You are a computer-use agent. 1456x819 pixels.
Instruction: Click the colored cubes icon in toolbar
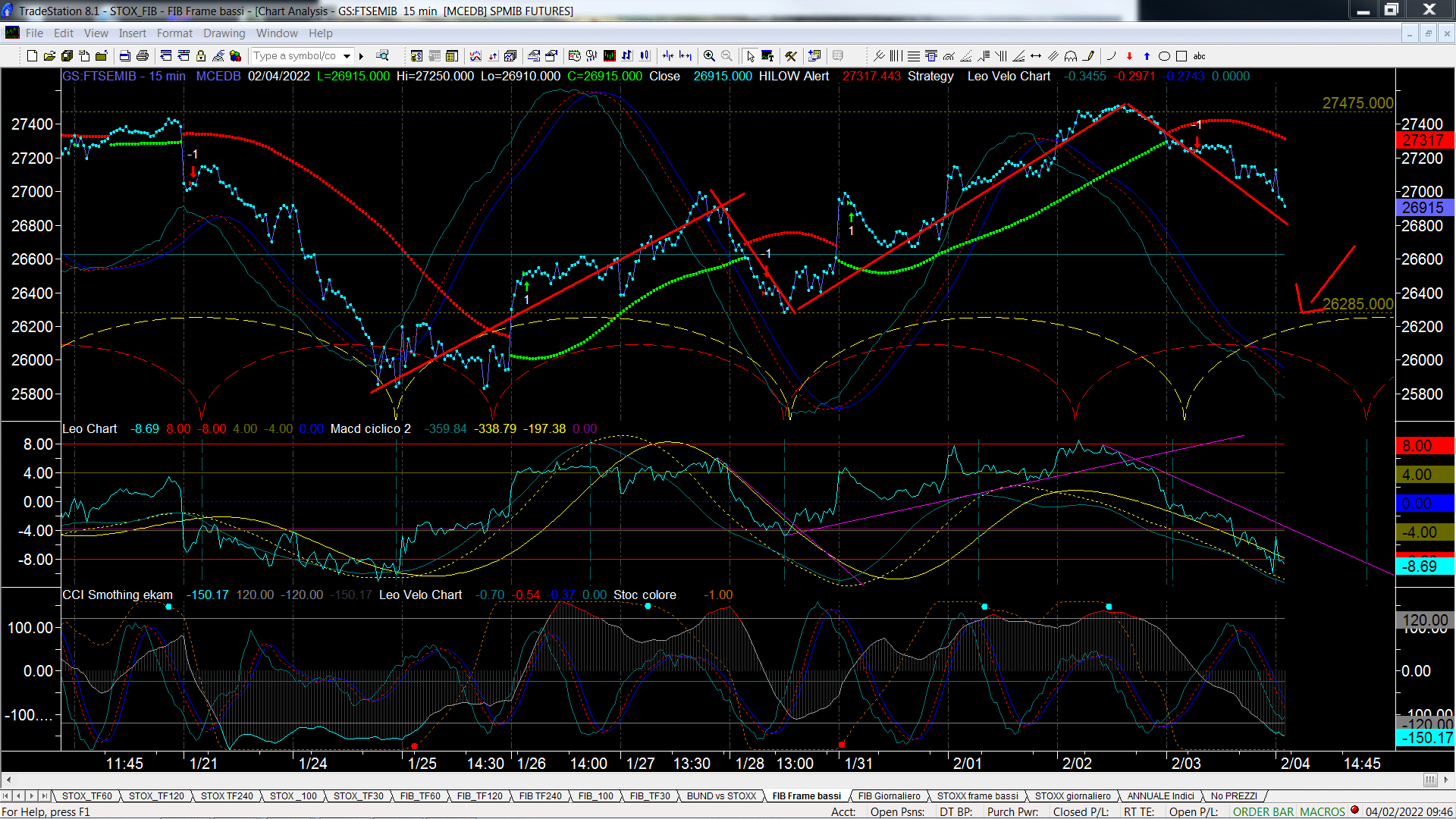tap(236, 56)
